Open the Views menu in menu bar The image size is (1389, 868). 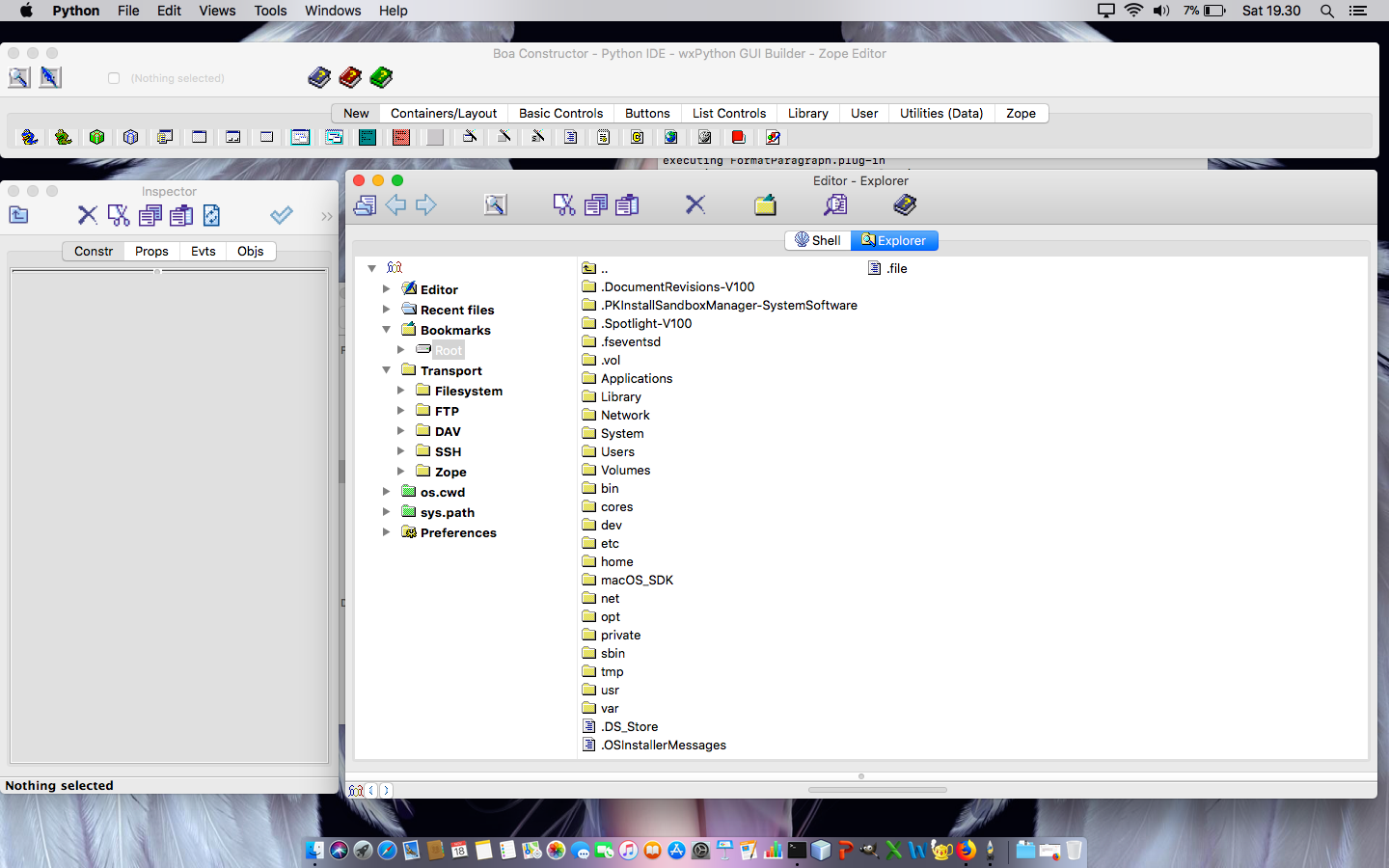tap(217, 11)
